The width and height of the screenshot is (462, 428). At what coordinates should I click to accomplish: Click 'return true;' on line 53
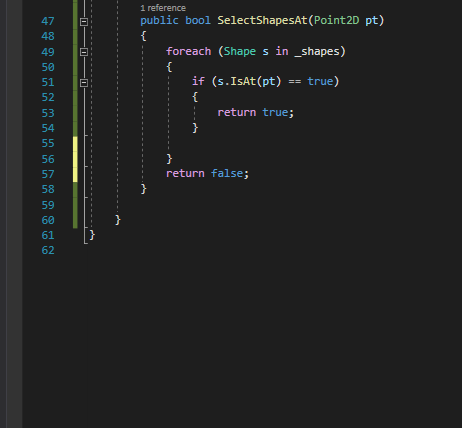[256, 112]
